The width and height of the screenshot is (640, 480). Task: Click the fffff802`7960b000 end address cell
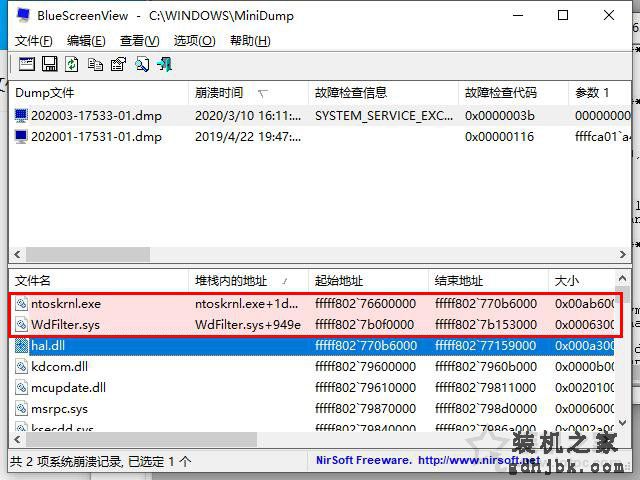pos(486,367)
